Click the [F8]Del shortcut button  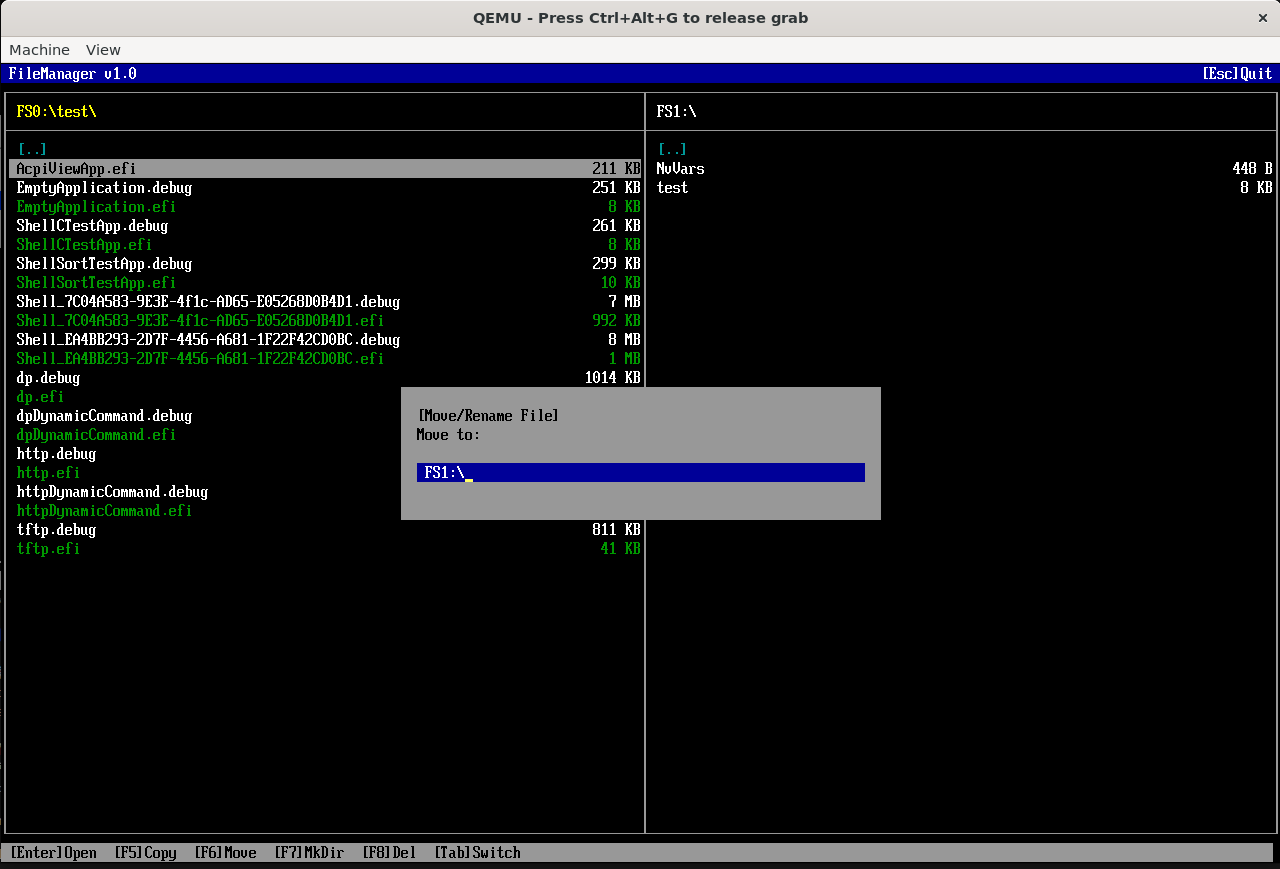pos(389,853)
